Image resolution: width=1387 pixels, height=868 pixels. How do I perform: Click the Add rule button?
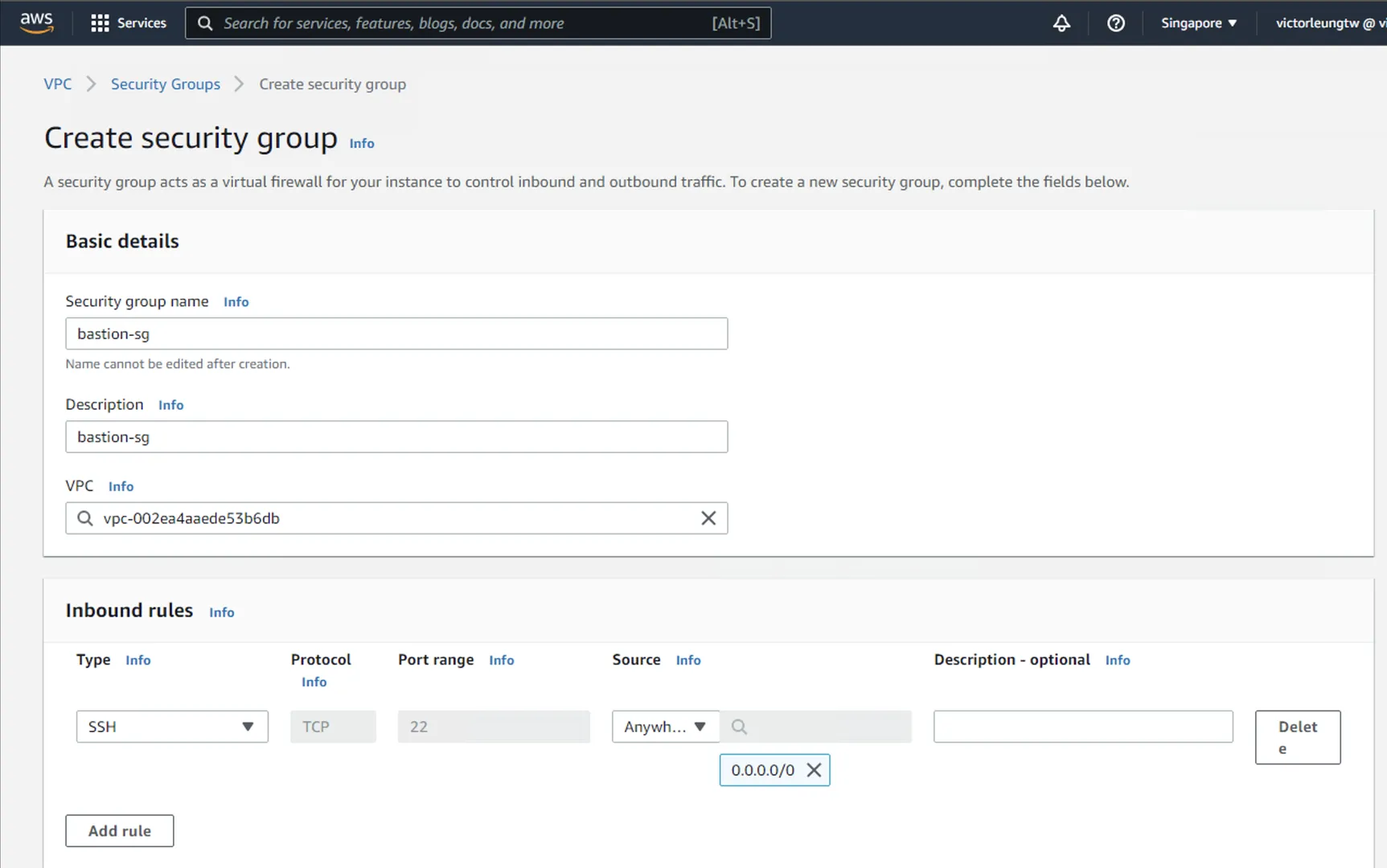pos(119,831)
